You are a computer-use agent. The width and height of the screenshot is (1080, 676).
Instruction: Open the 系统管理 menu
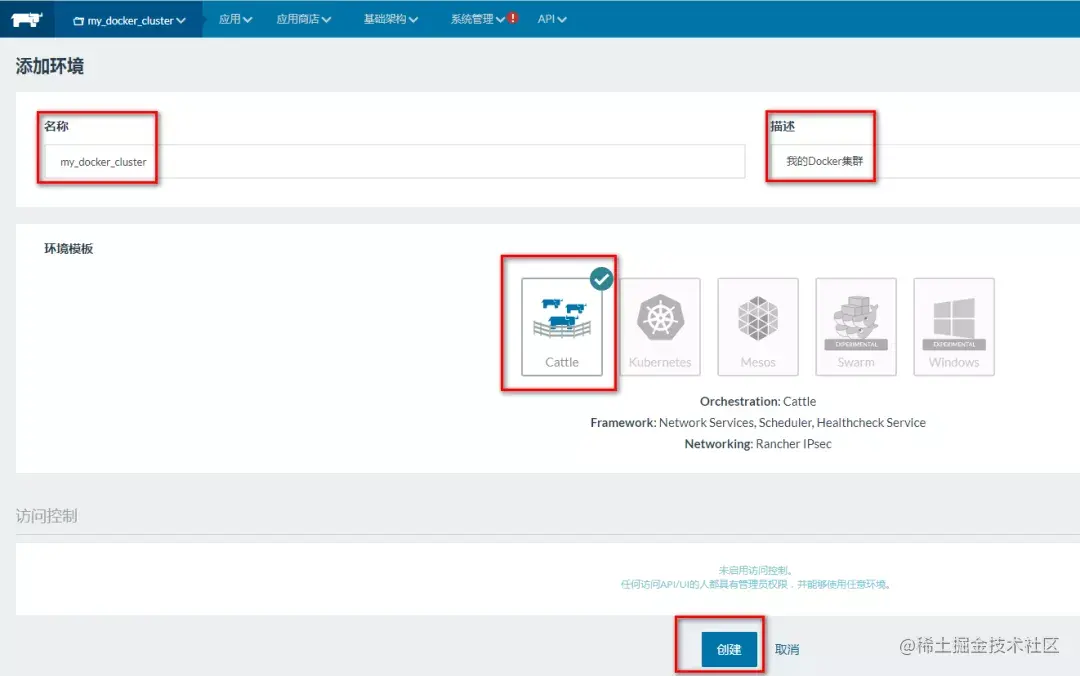coord(477,19)
